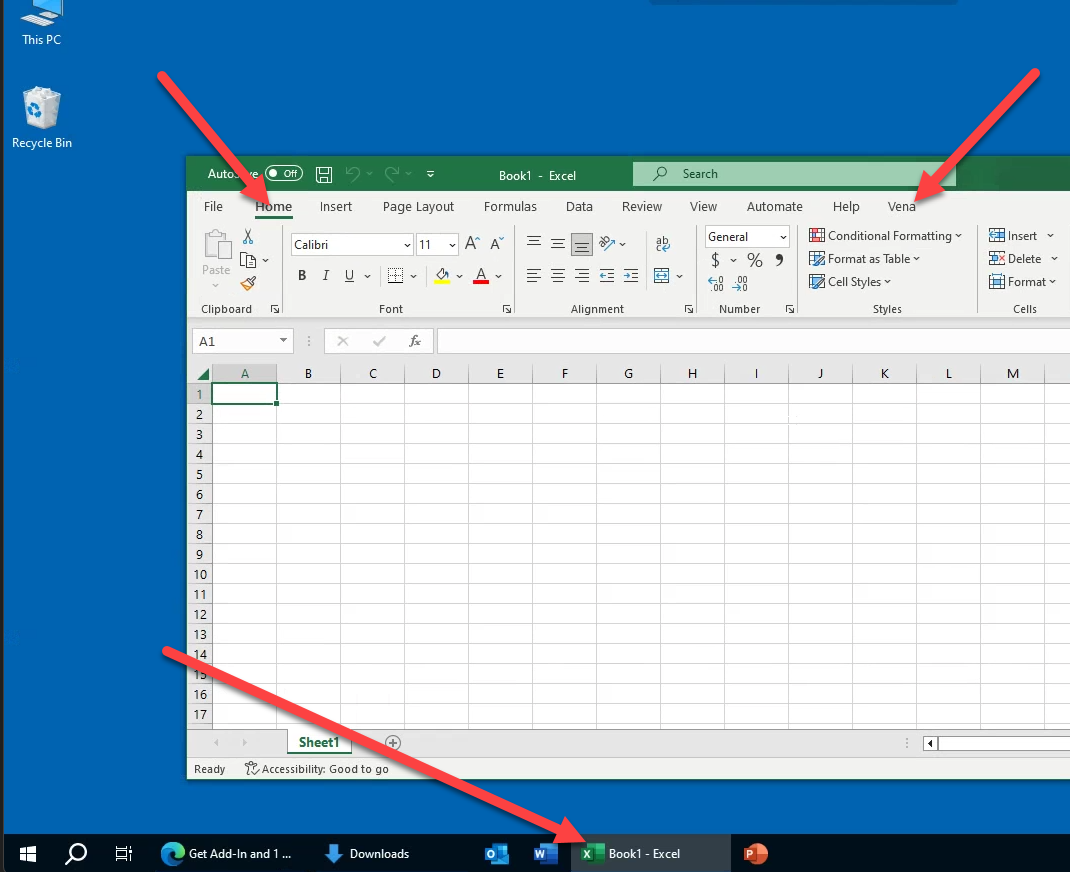1070x872 pixels.
Task: Apply Comma Style number format
Action: click(x=779, y=260)
